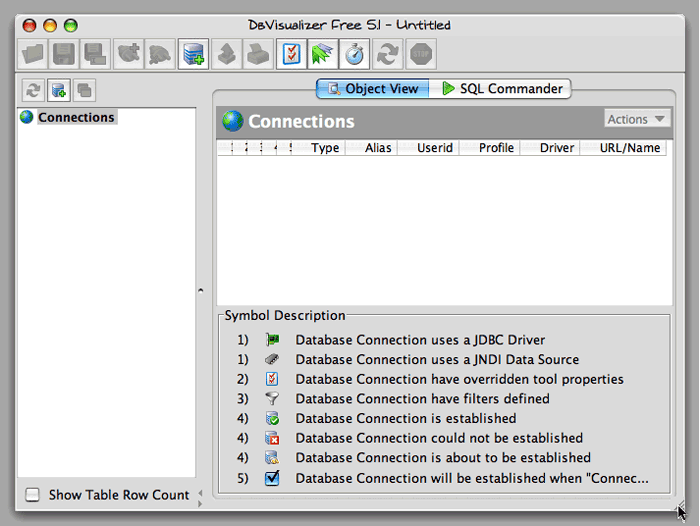Sort by the URL/Name column header

tap(624, 148)
